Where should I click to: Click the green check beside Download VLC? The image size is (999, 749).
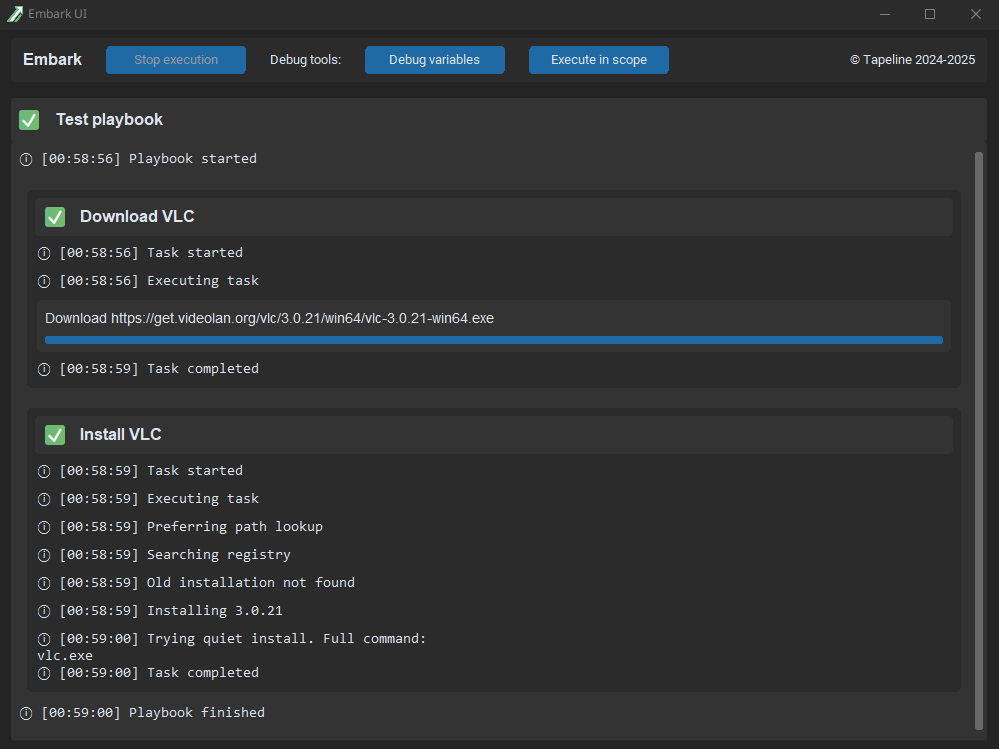[x=55, y=217]
